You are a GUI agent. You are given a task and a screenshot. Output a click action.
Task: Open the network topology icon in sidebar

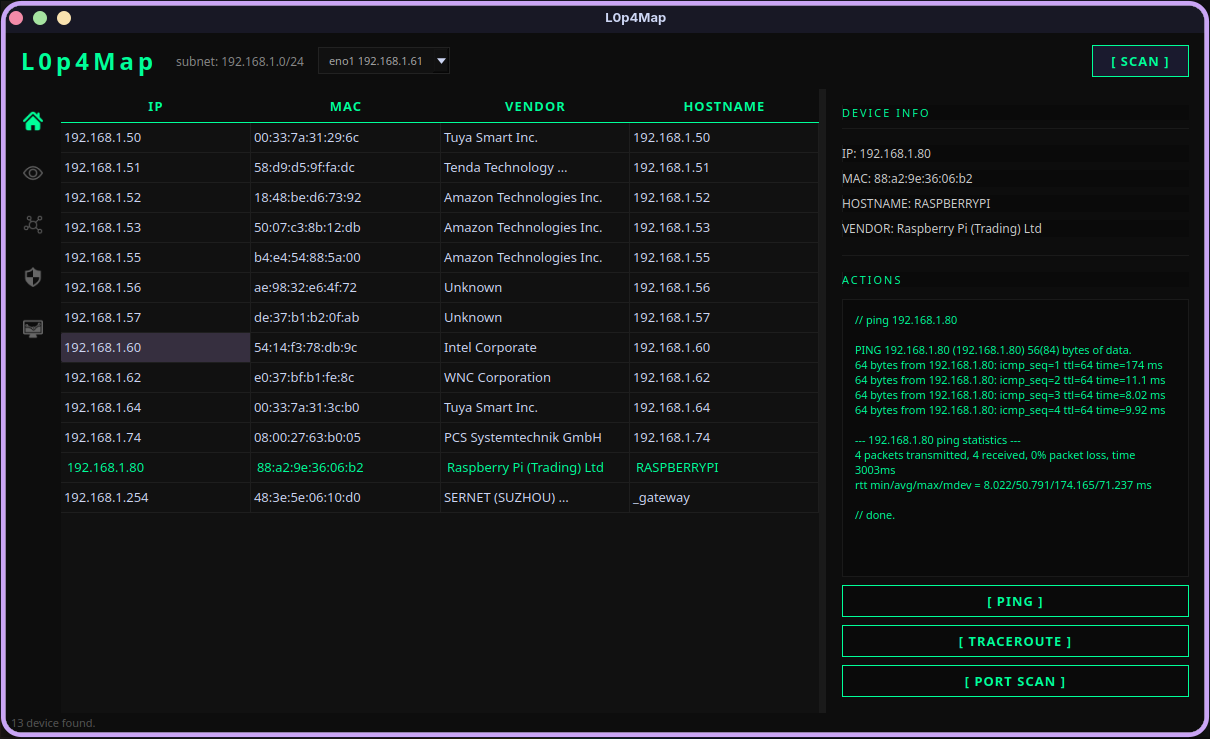click(33, 224)
